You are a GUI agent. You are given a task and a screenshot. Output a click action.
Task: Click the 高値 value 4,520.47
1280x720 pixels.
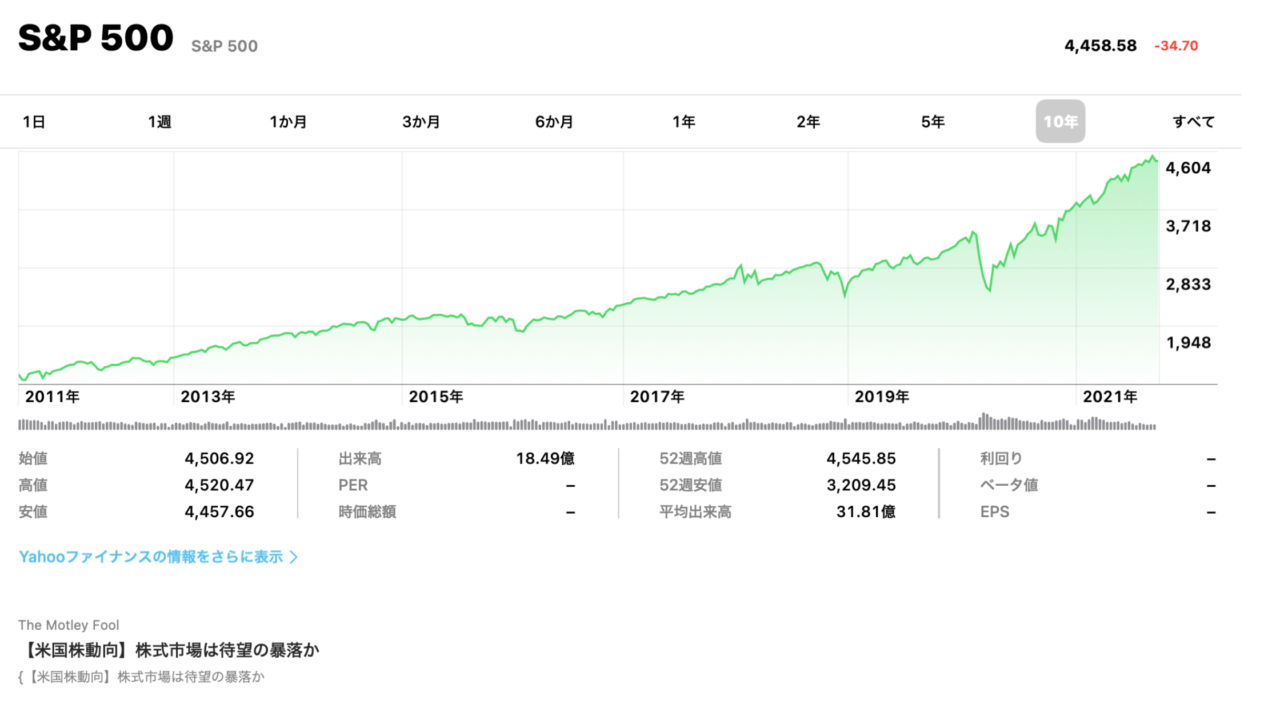tap(219, 485)
